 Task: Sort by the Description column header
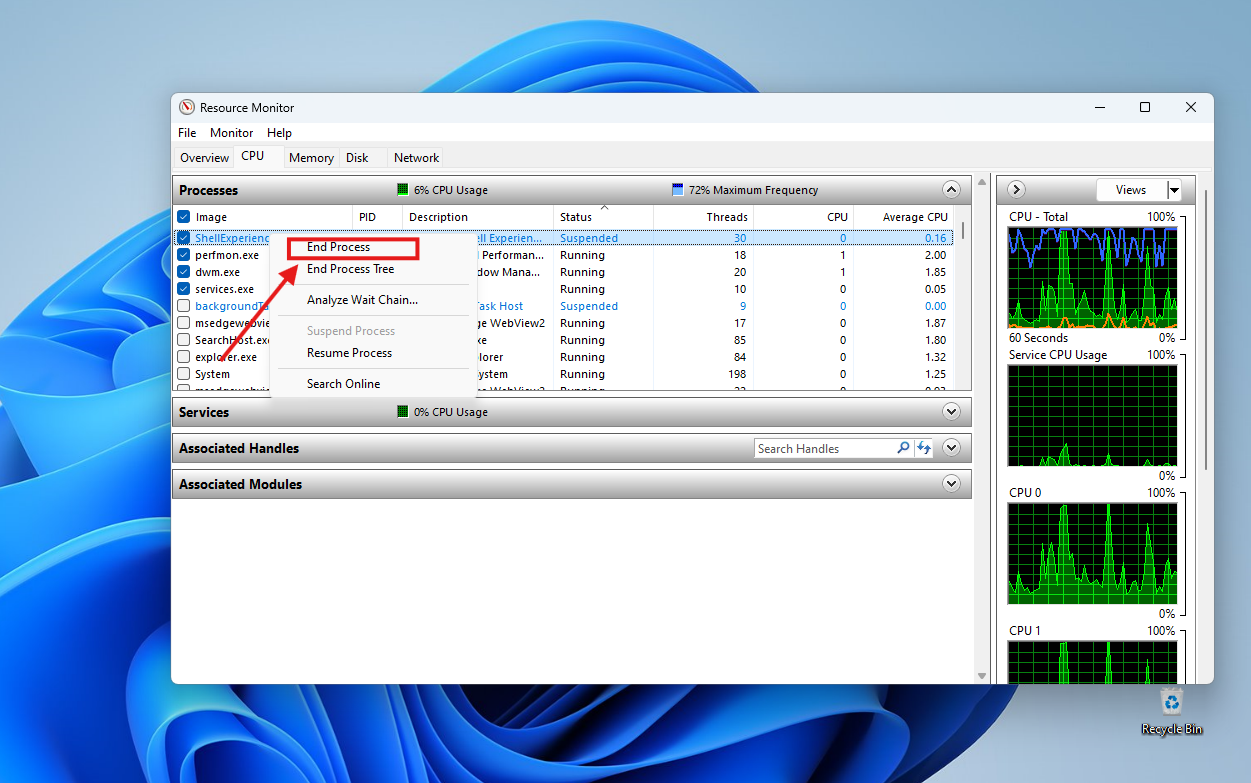[478, 217]
